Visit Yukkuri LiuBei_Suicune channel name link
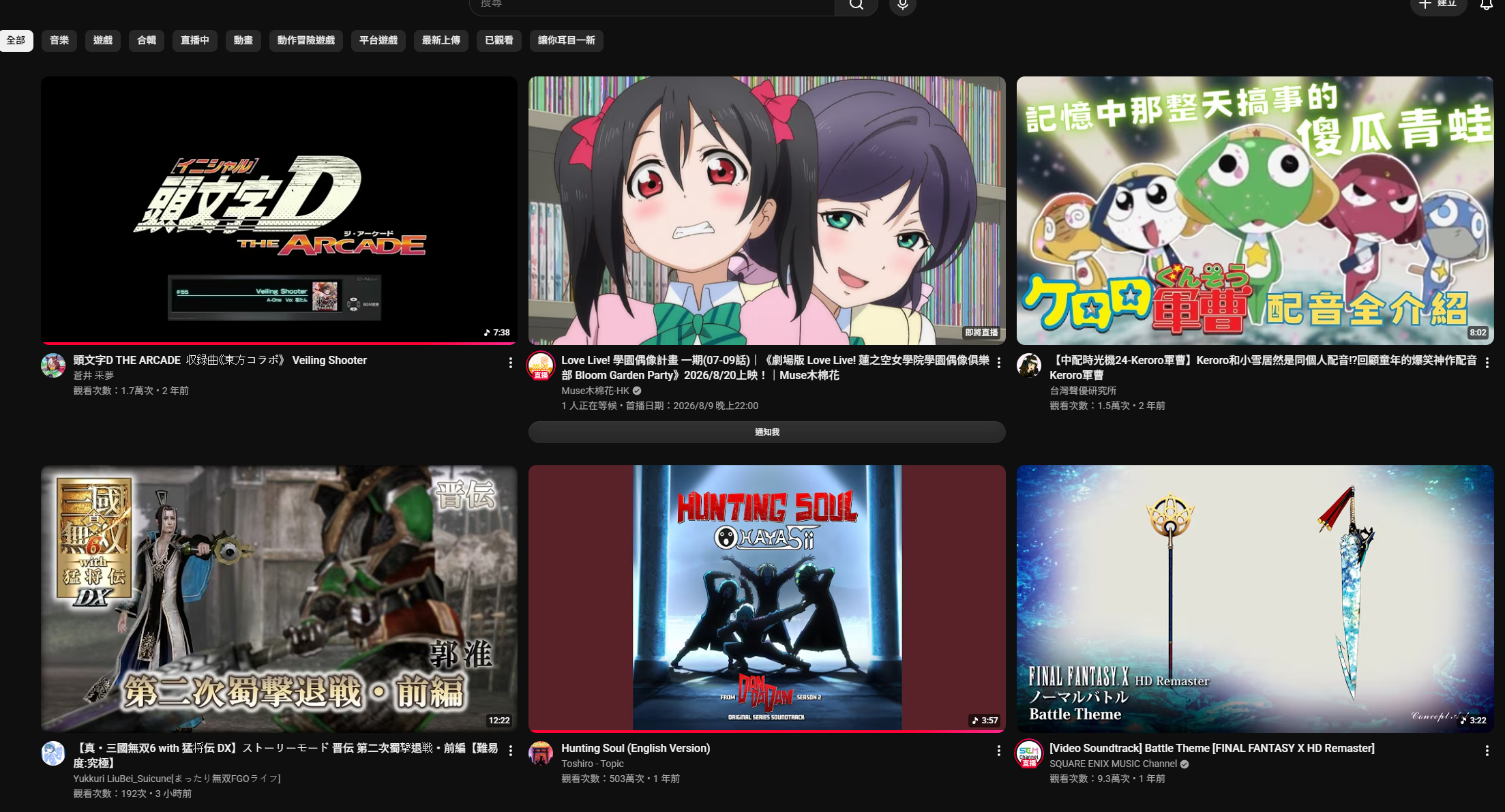1505x812 pixels. pyautogui.click(x=177, y=779)
